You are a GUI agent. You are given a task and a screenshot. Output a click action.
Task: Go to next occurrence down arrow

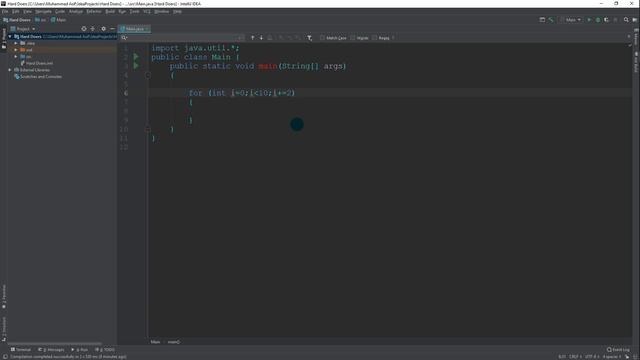pos(261,38)
